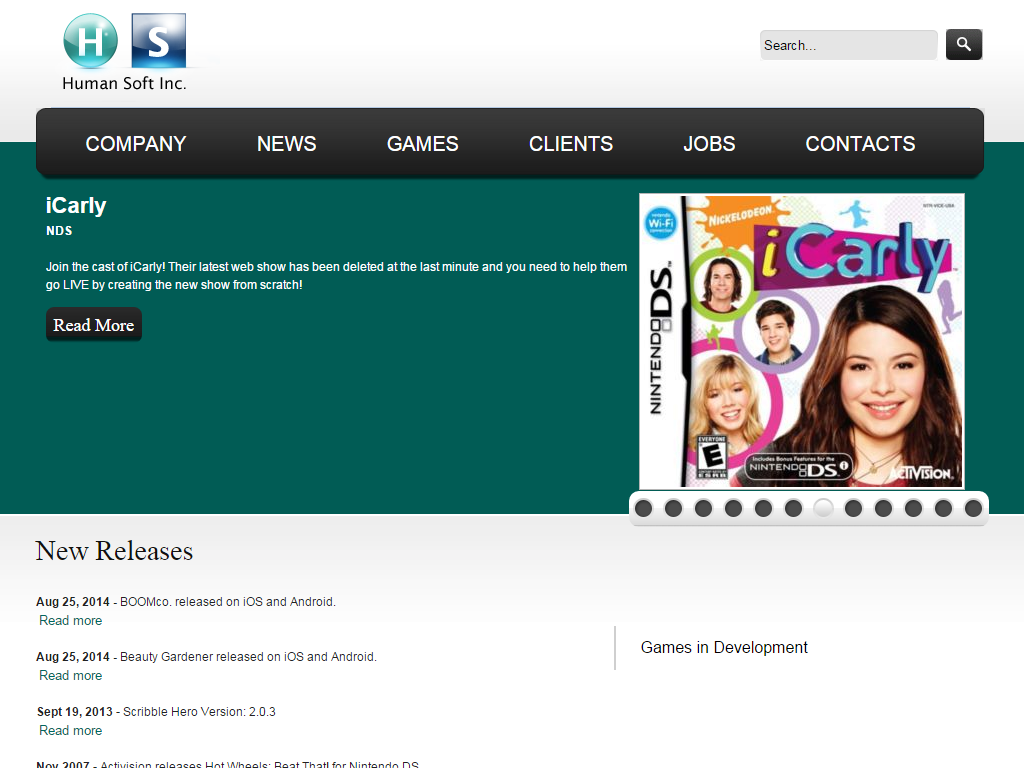Click the iCarly heading in the slider
The image size is (1024, 768).
coord(76,205)
